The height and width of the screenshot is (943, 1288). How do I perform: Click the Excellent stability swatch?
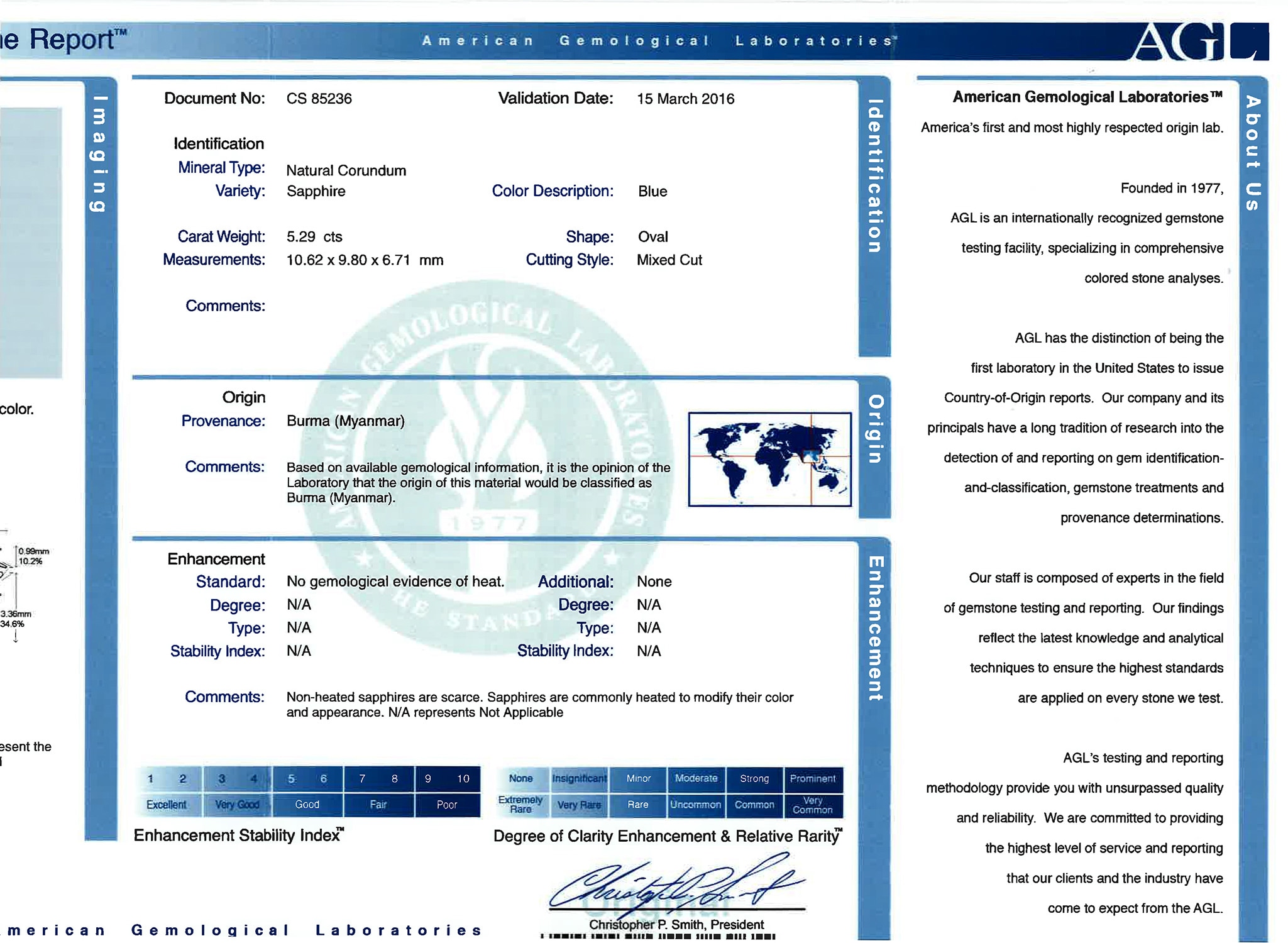[x=167, y=805]
